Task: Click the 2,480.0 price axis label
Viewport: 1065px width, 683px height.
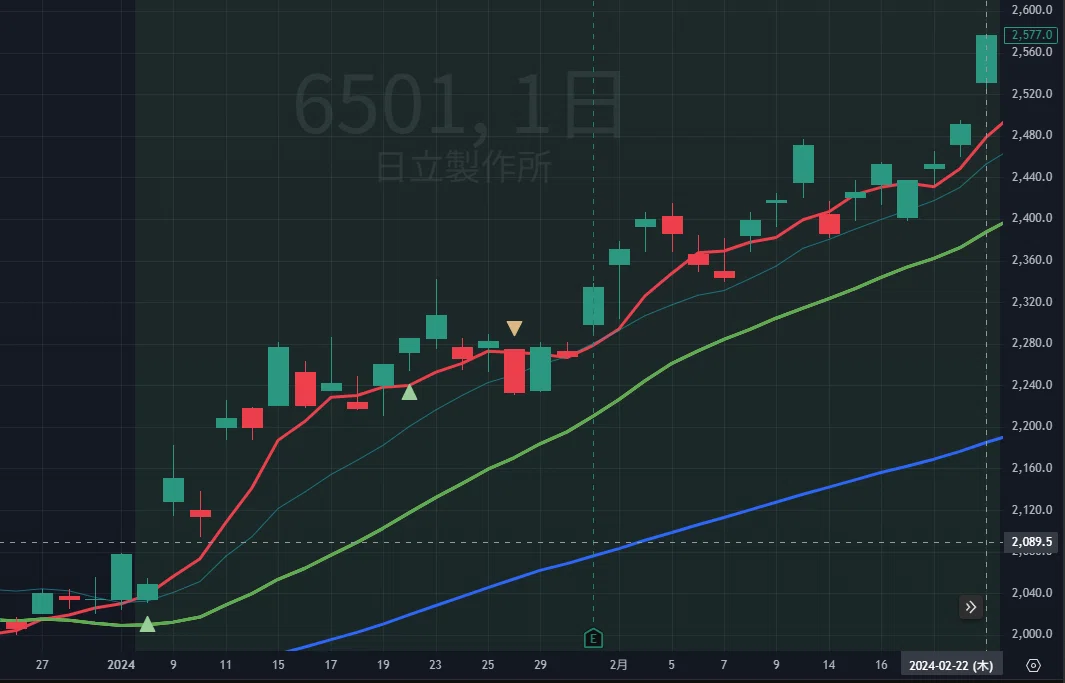Action: pyautogui.click(x=1032, y=135)
